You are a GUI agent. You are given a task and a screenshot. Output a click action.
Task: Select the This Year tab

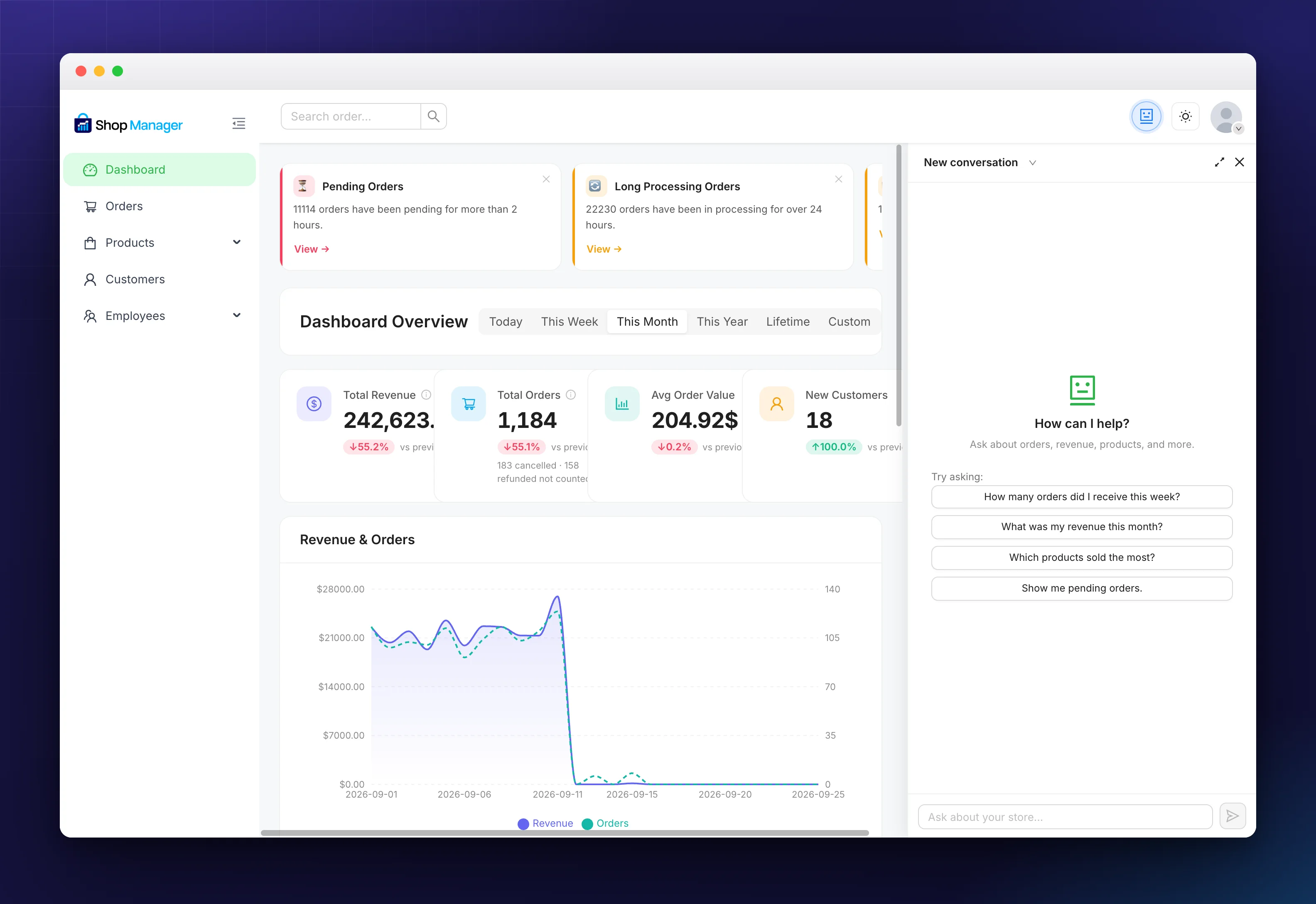pyautogui.click(x=722, y=322)
